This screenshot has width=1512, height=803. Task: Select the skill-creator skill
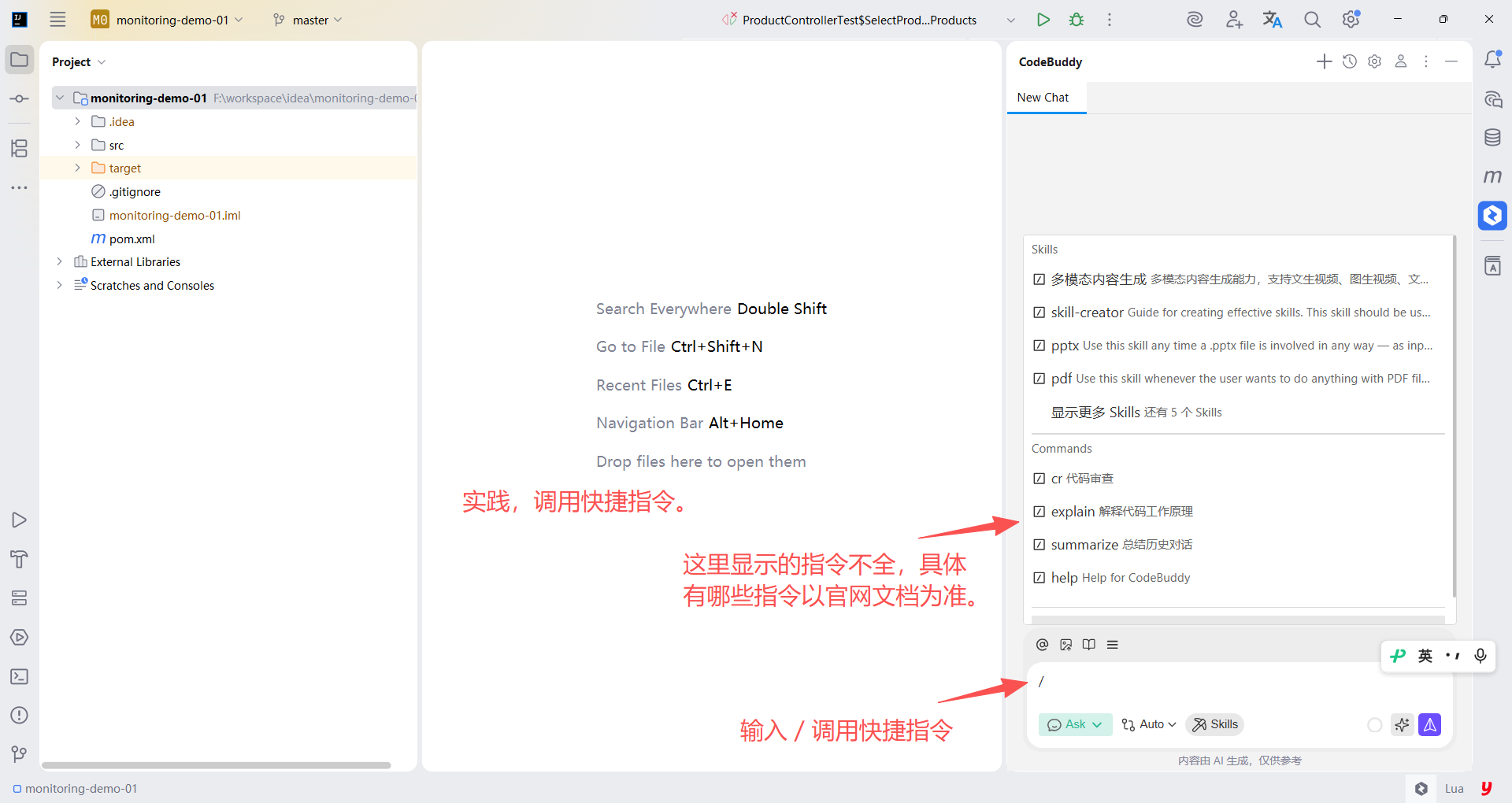tap(1238, 313)
